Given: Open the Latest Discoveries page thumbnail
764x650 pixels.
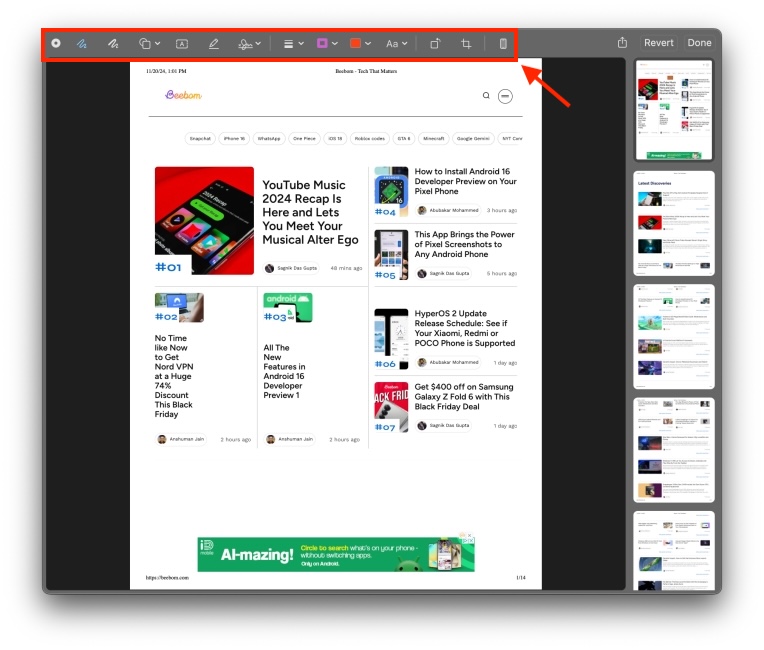Looking at the screenshot, I should coord(674,224).
